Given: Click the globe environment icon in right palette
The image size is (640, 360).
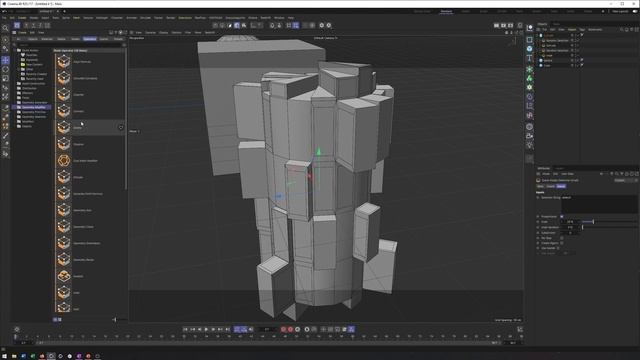Looking at the screenshot, I should (529, 127).
